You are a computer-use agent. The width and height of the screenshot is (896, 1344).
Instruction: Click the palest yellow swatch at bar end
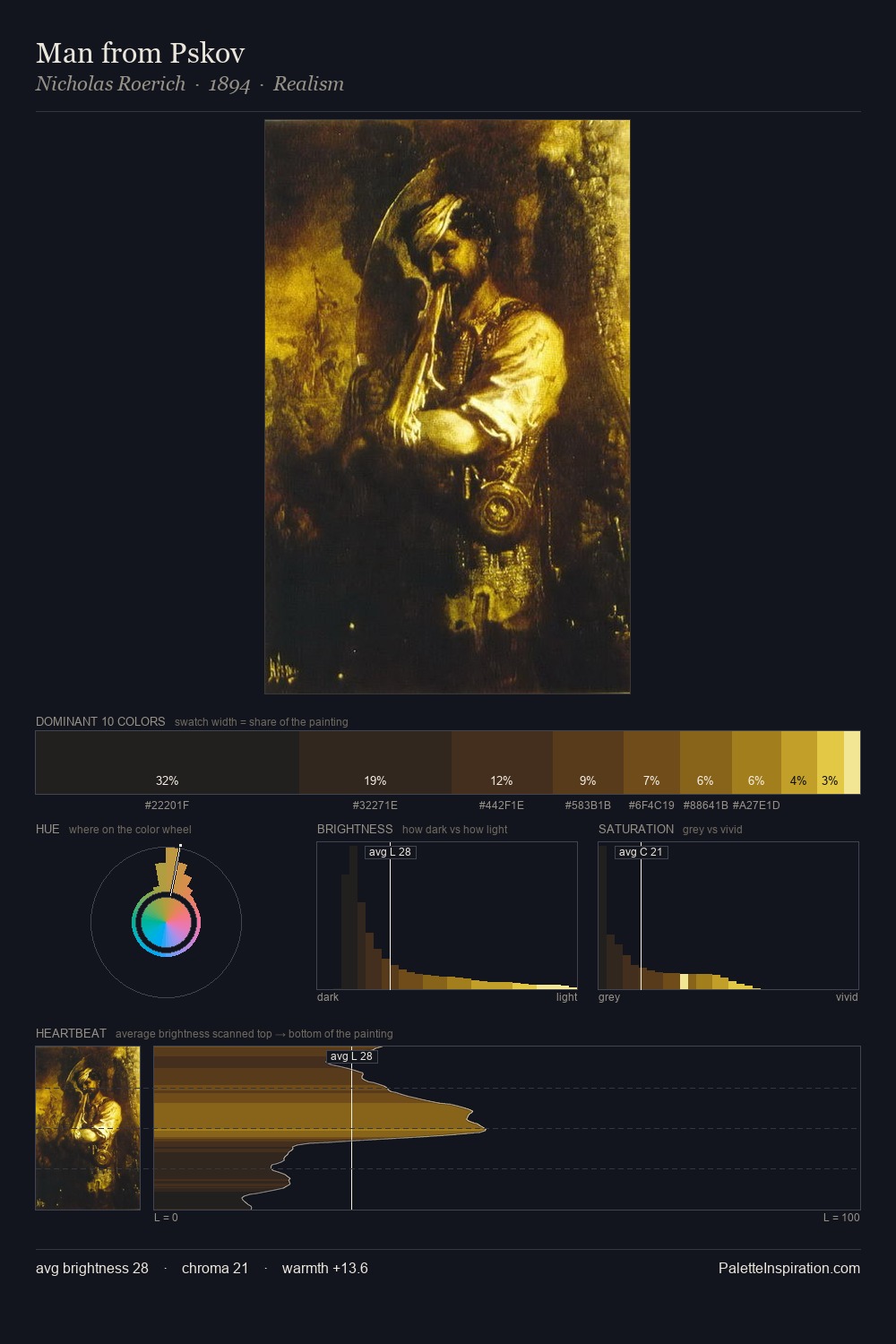(x=852, y=762)
